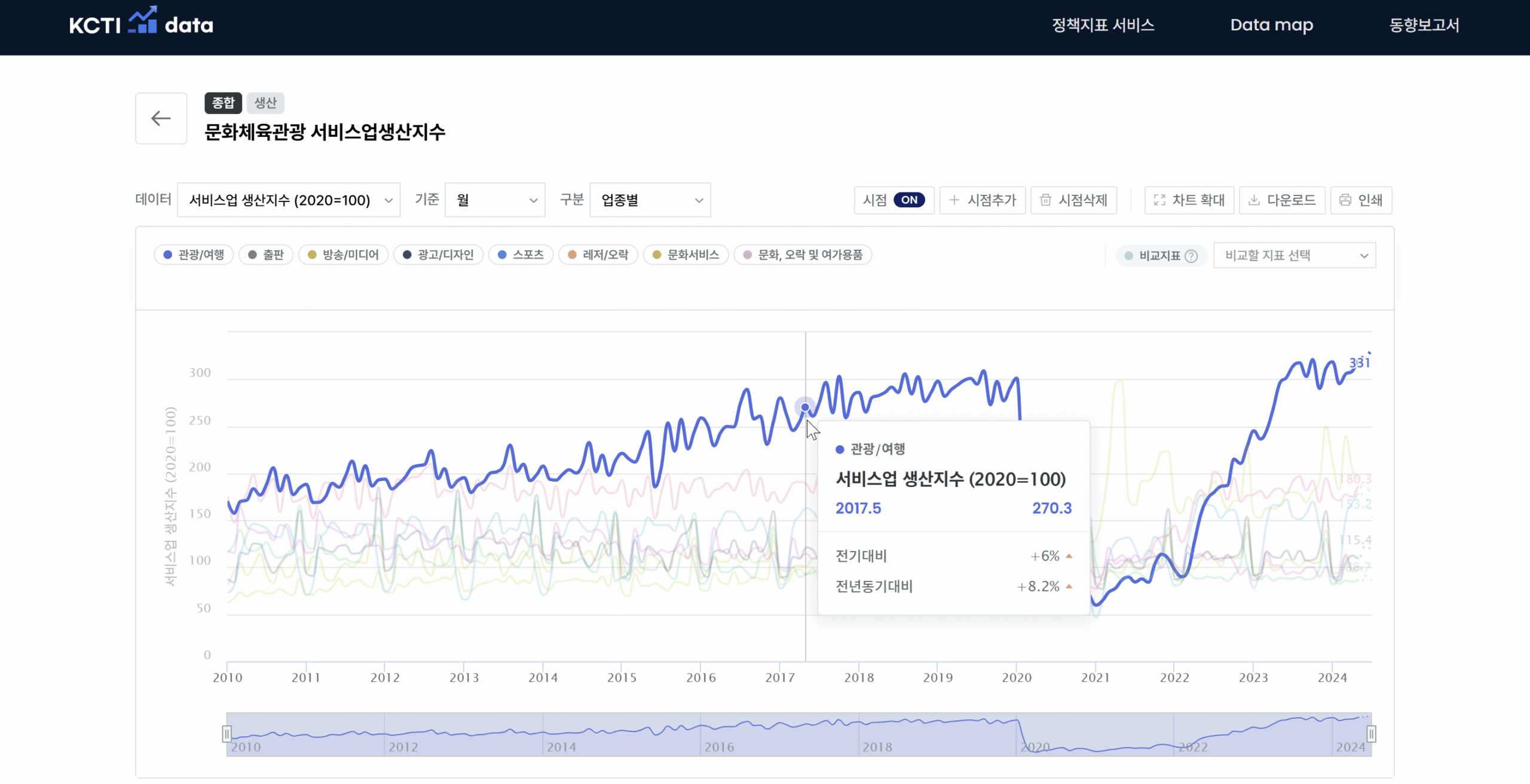Click the 270.3 value in the tooltip
Screen dimensions: 1530x784
point(1052,509)
